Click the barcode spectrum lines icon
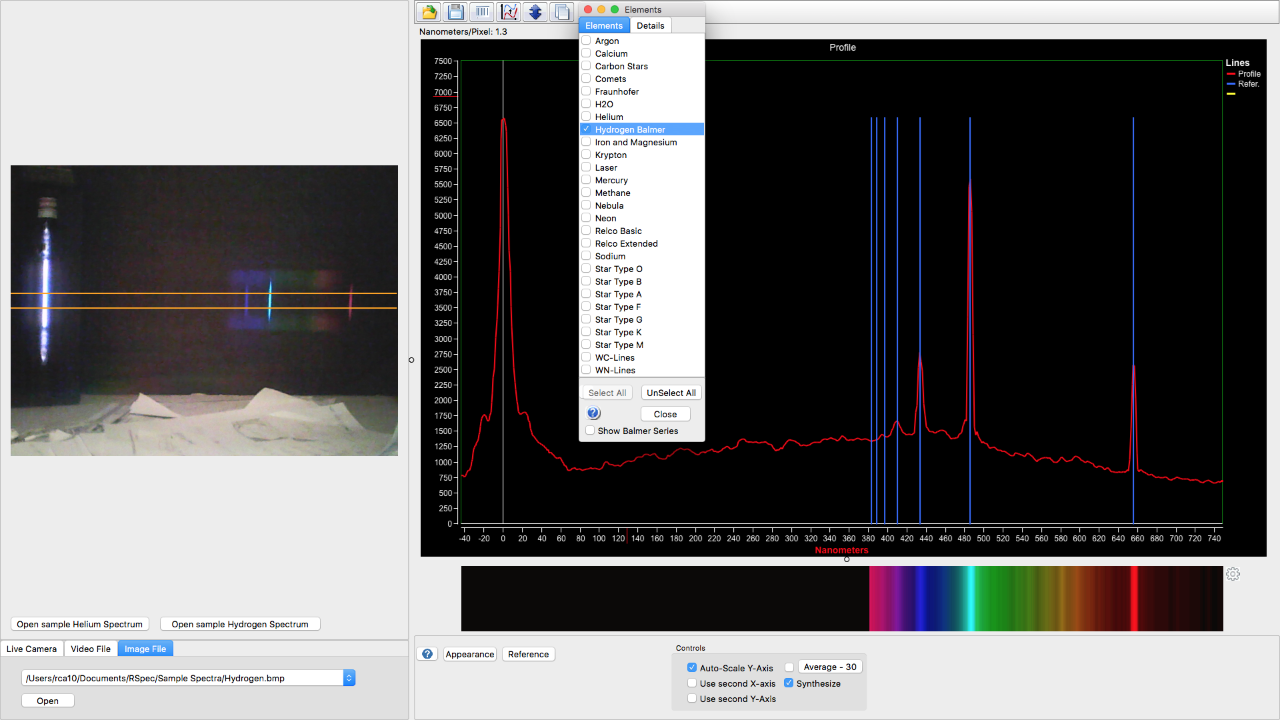 pyautogui.click(x=482, y=12)
